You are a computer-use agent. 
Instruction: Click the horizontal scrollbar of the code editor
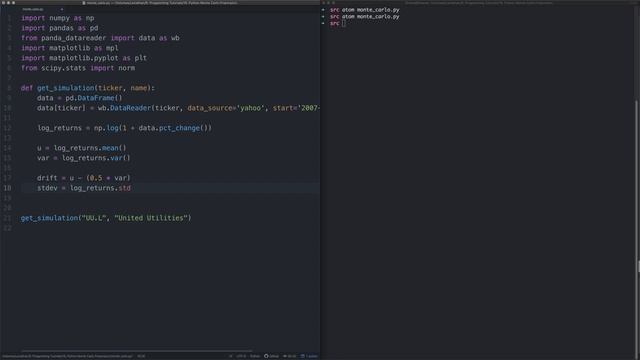tap(137, 351)
